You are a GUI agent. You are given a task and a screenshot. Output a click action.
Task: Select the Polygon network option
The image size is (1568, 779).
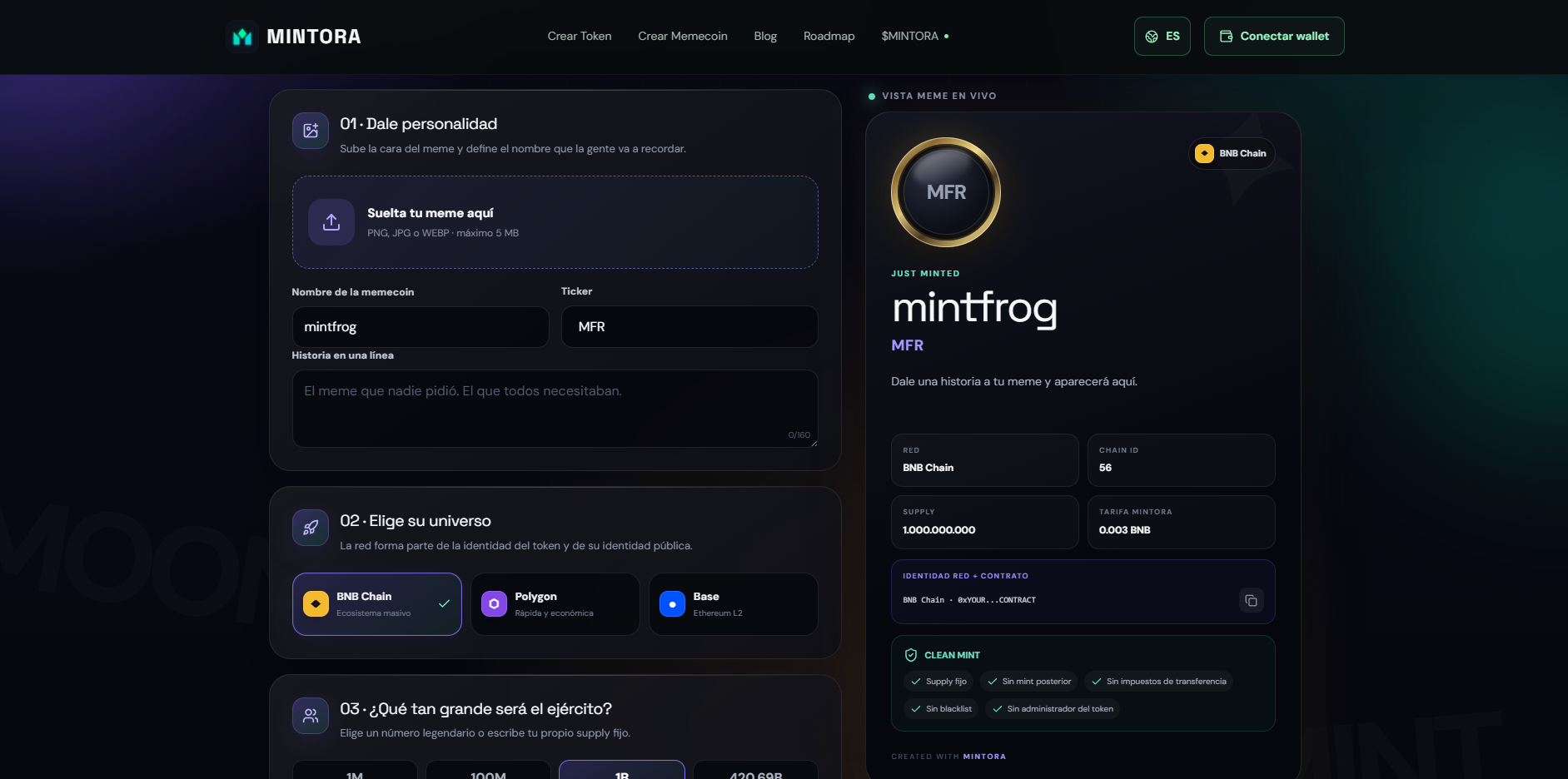coord(555,604)
